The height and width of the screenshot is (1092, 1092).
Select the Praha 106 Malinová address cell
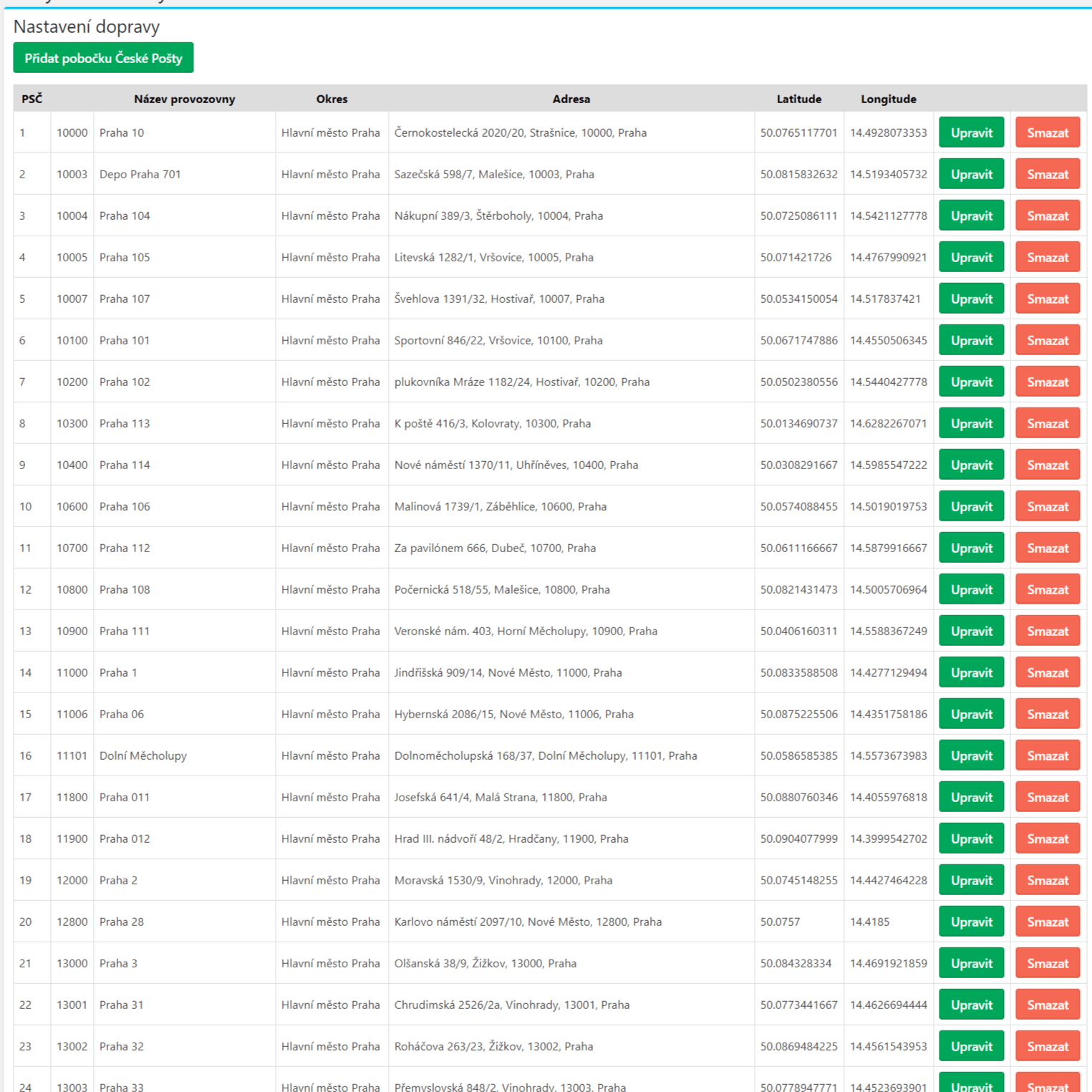[x=500, y=506]
